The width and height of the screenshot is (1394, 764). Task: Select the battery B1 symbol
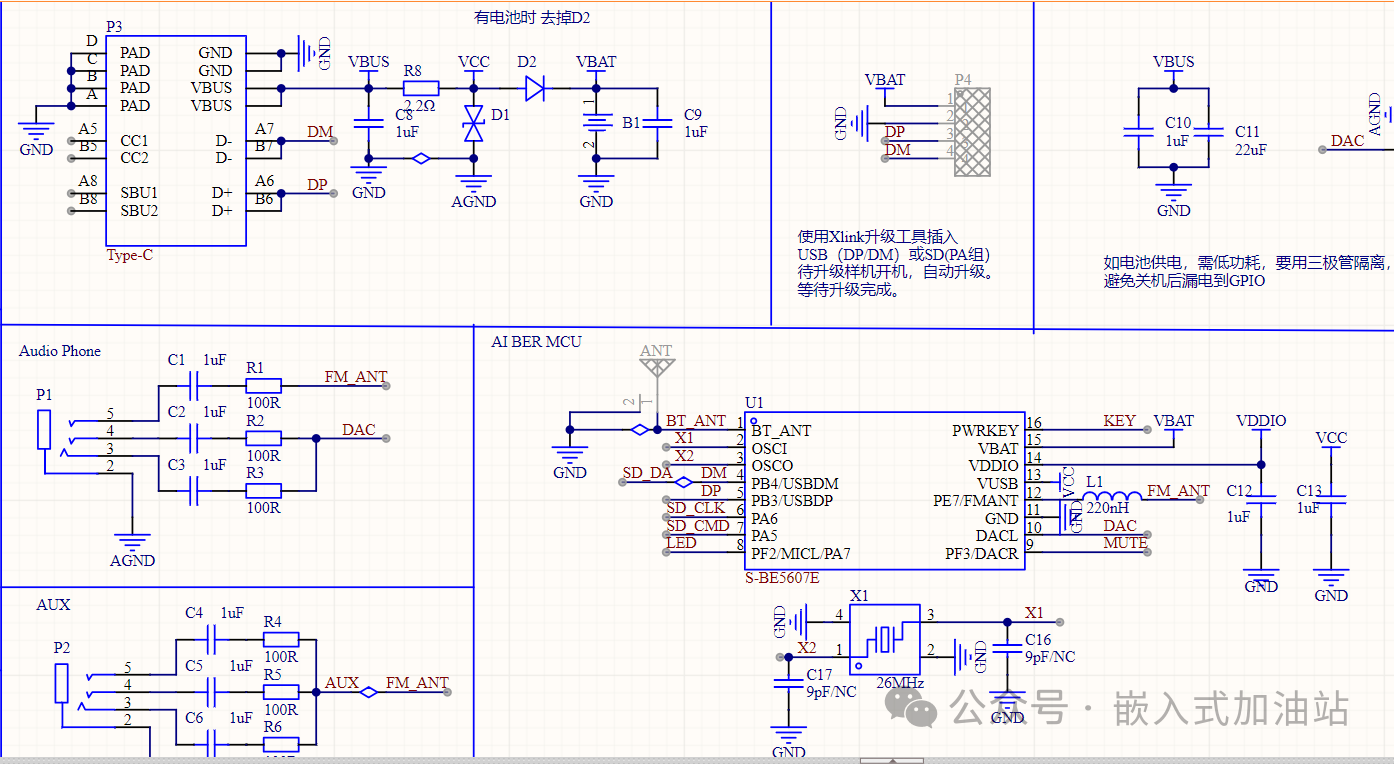click(597, 123)
